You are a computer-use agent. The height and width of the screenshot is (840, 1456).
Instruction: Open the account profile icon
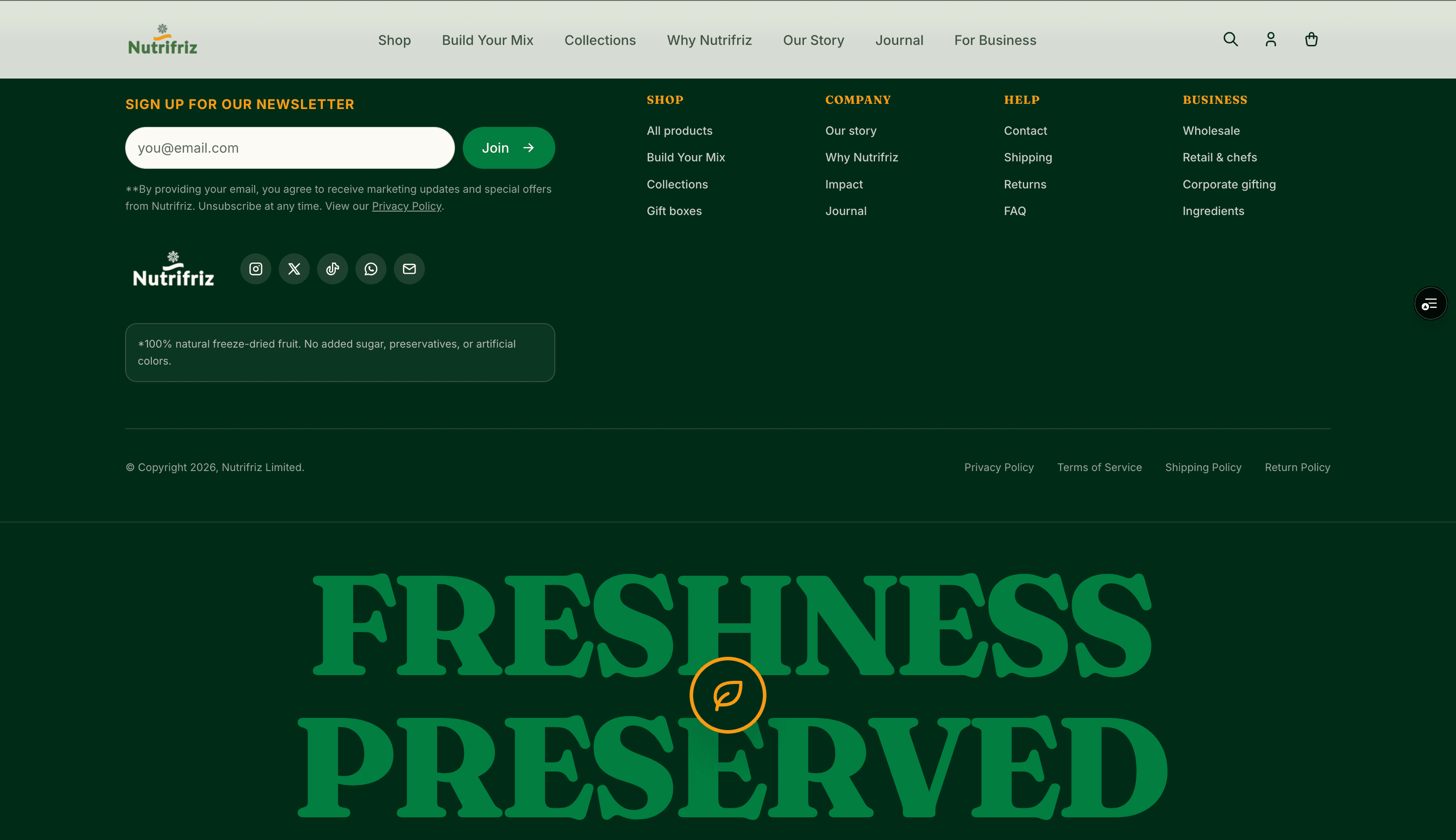1271,39
